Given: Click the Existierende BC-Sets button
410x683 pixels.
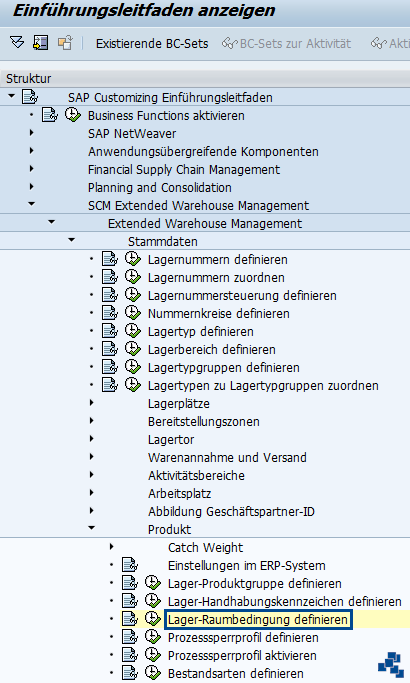Looking at the screenshot, I should coord(152,44).
